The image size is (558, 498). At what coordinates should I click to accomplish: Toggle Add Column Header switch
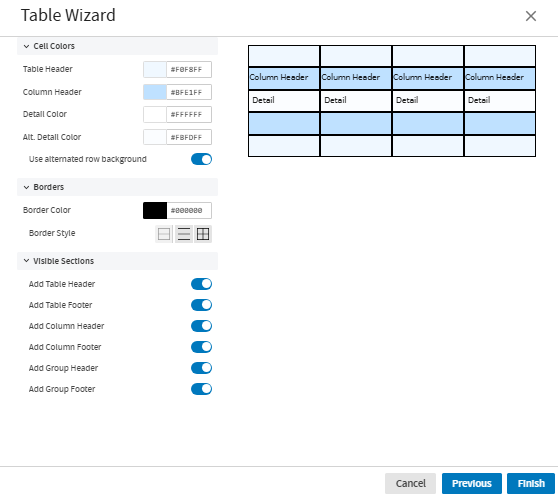tap(201, 326)
